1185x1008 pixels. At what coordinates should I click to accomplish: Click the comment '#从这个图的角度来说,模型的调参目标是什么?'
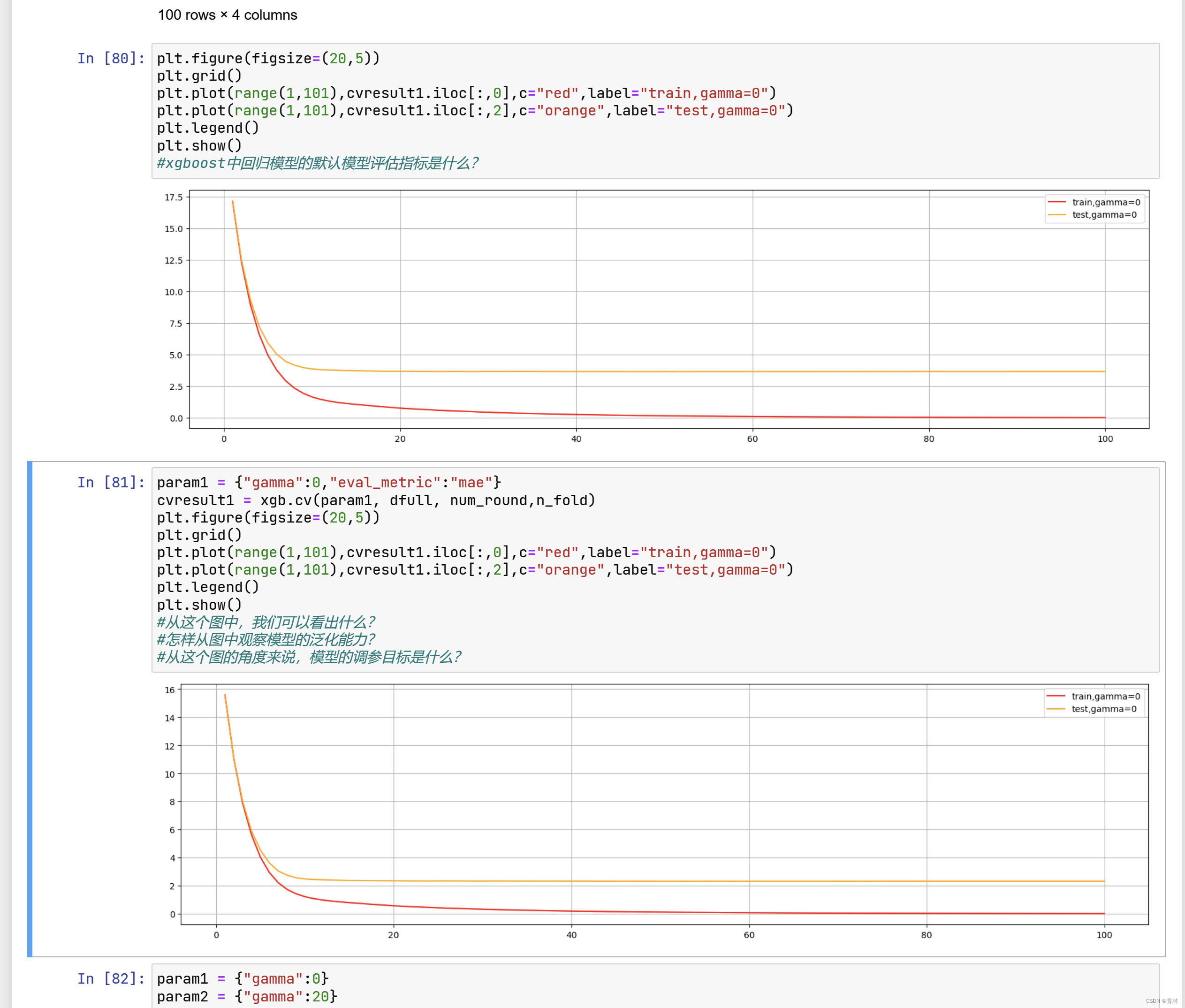pyautogui.click(x=309, y=657)
